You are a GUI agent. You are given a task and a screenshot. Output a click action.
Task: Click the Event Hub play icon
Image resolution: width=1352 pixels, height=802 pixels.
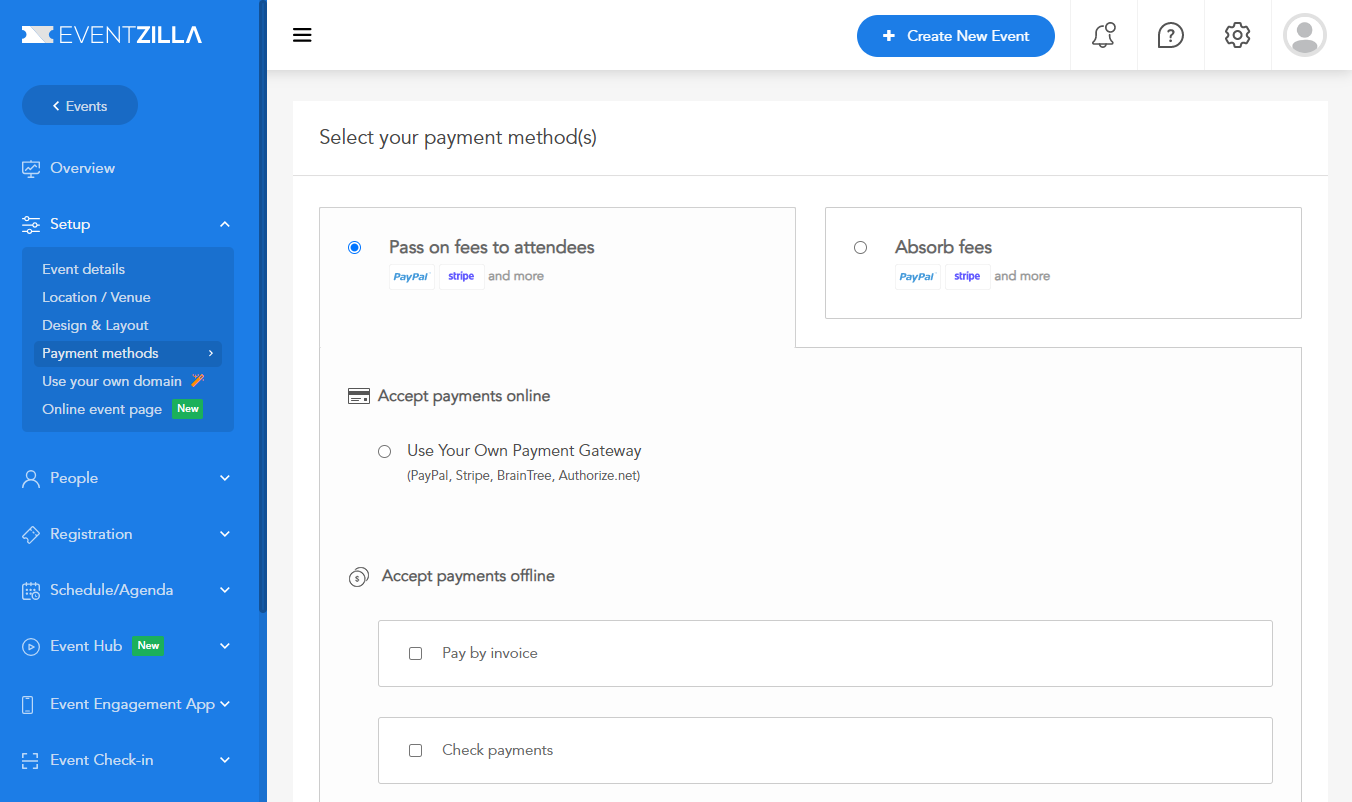[31, 646]
